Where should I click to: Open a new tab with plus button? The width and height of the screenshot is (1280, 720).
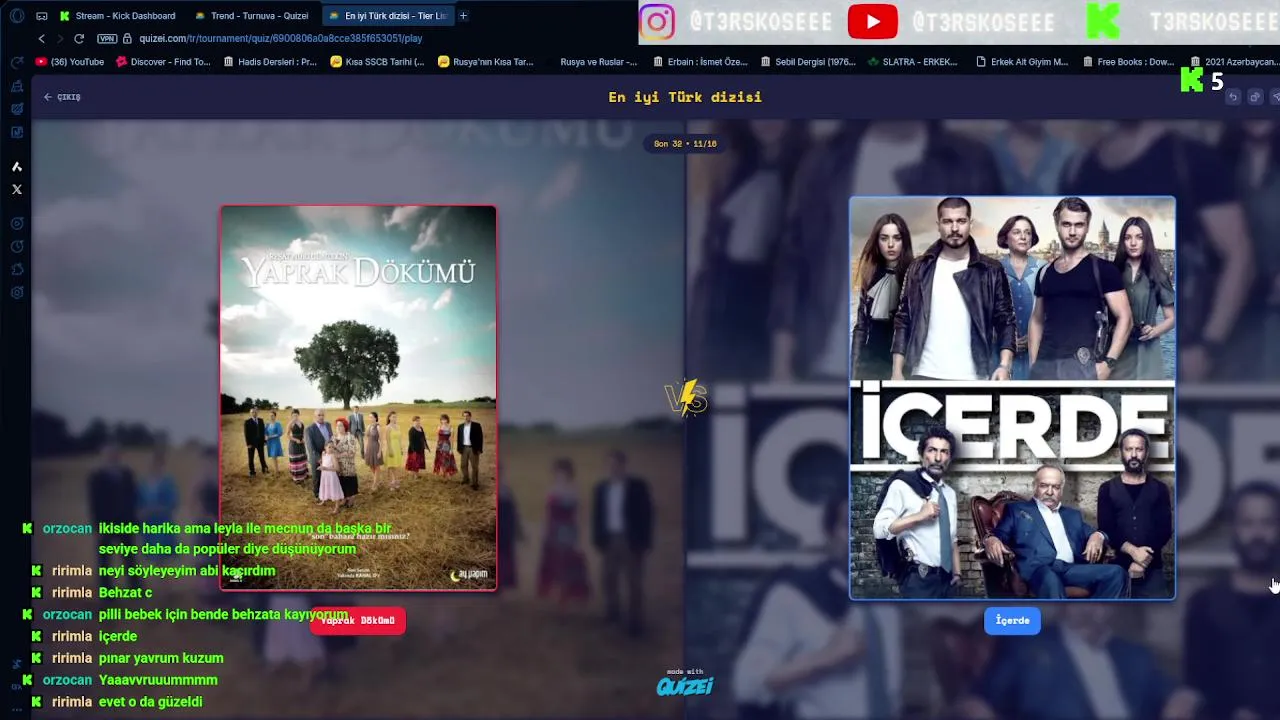(x=463, y=16)
